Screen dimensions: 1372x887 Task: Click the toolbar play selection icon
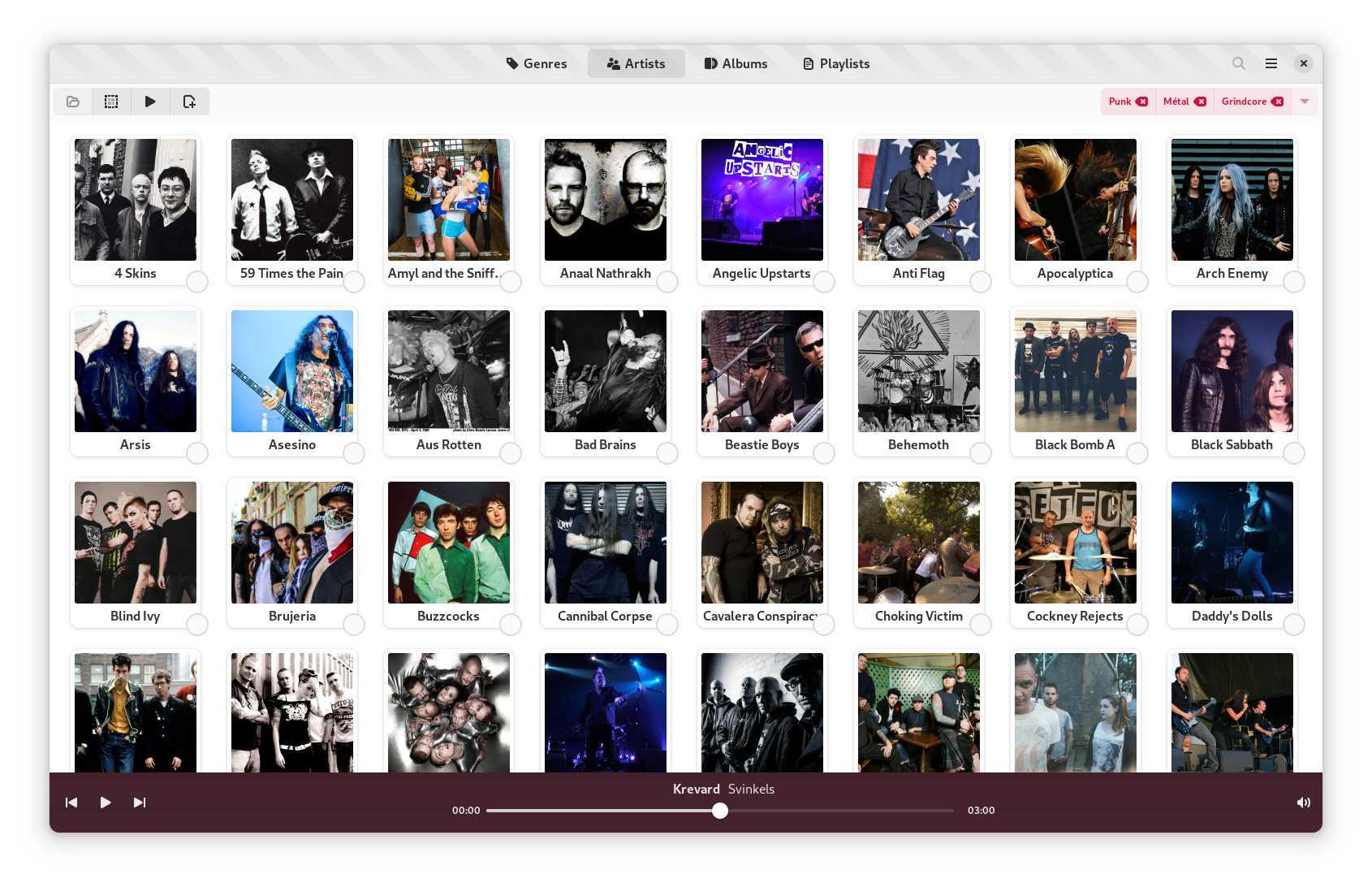point(150,102)
